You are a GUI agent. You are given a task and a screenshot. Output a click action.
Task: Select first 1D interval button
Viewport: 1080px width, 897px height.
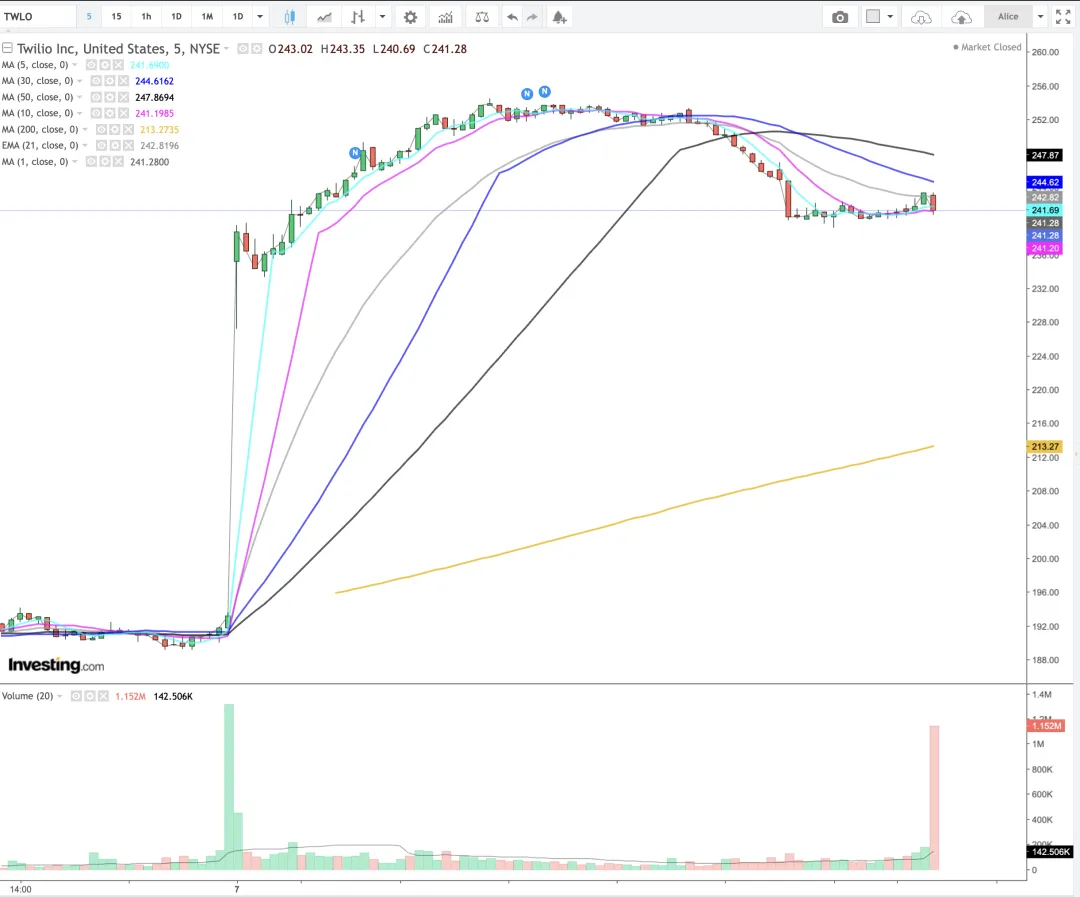(x=176, y=17)
